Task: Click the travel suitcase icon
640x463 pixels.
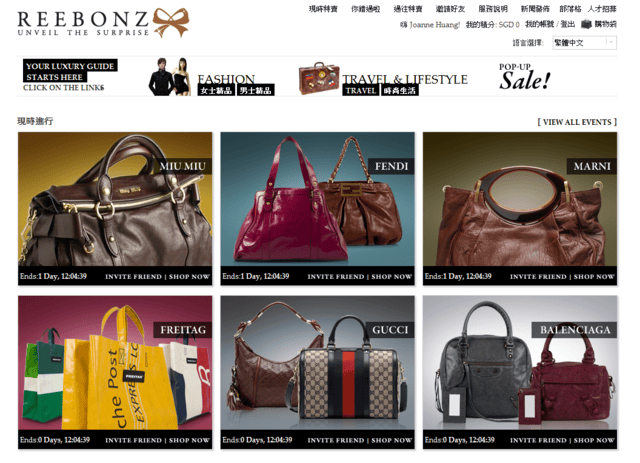Action: 319,78
